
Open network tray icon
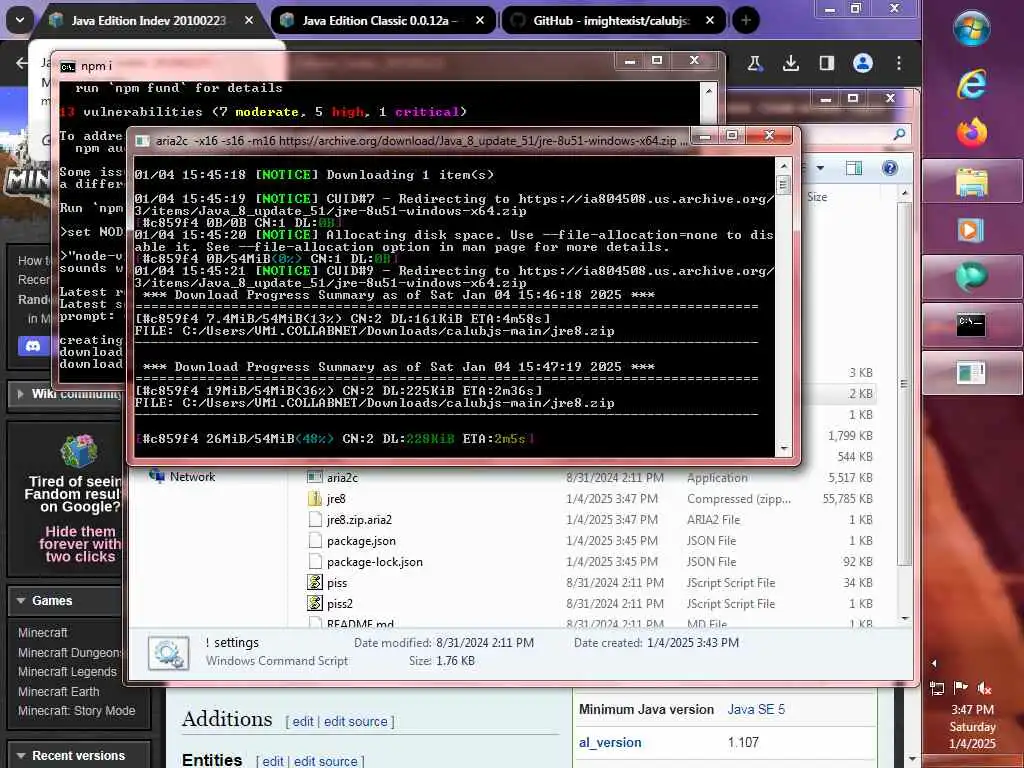[x=936, y=688]
